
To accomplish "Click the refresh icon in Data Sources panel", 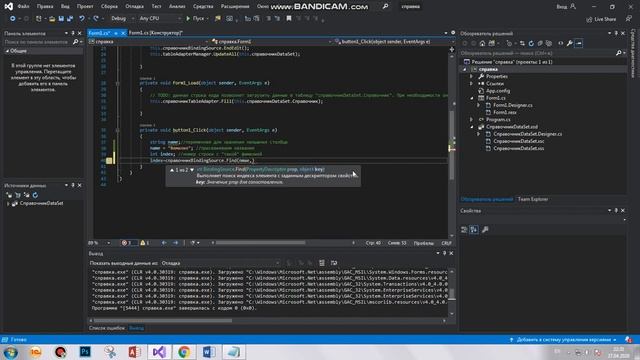I will [x=35, y=195].
